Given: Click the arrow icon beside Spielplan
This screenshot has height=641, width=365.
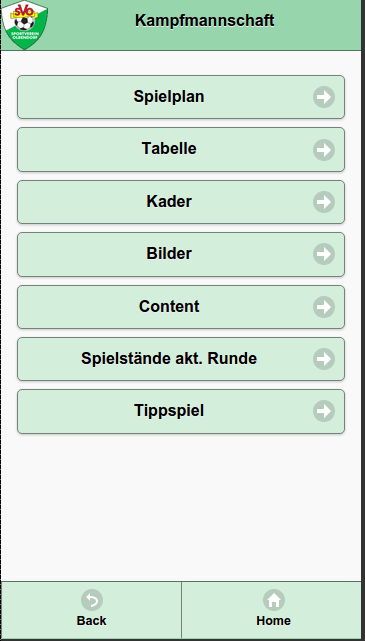Looking at the screenshot, I should point(324,97).
